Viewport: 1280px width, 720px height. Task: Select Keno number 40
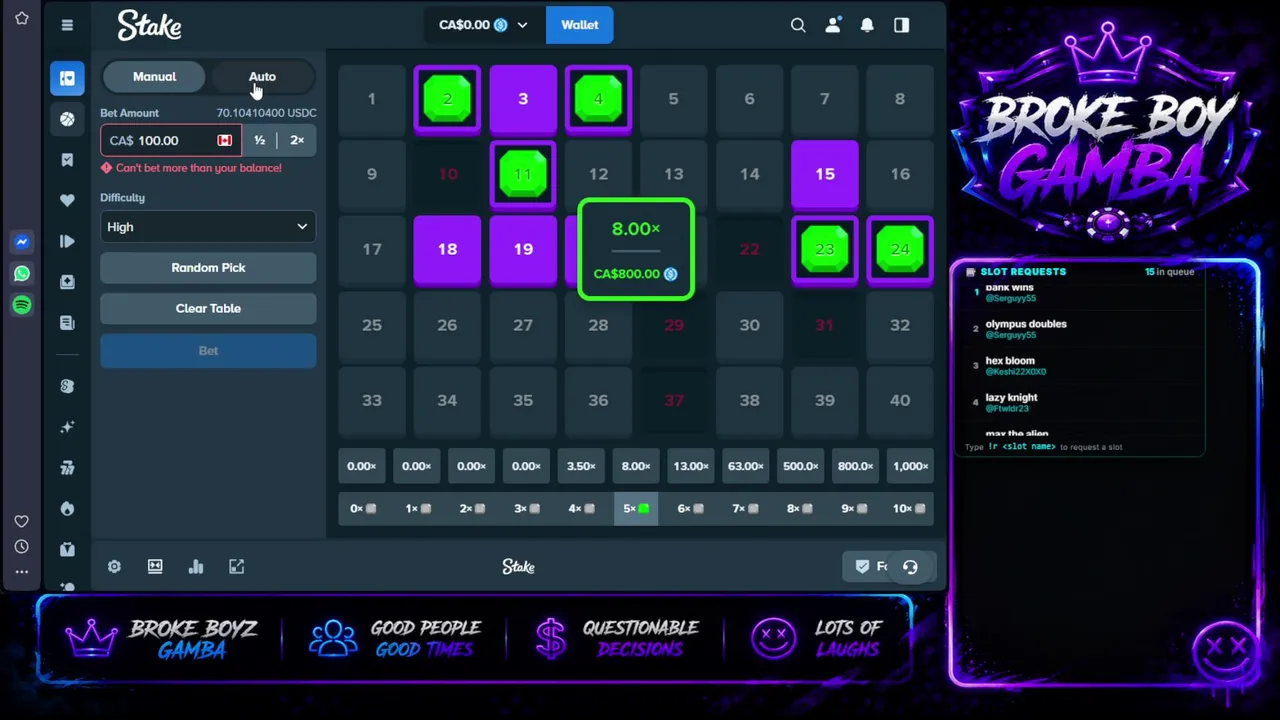pos(900,400)
